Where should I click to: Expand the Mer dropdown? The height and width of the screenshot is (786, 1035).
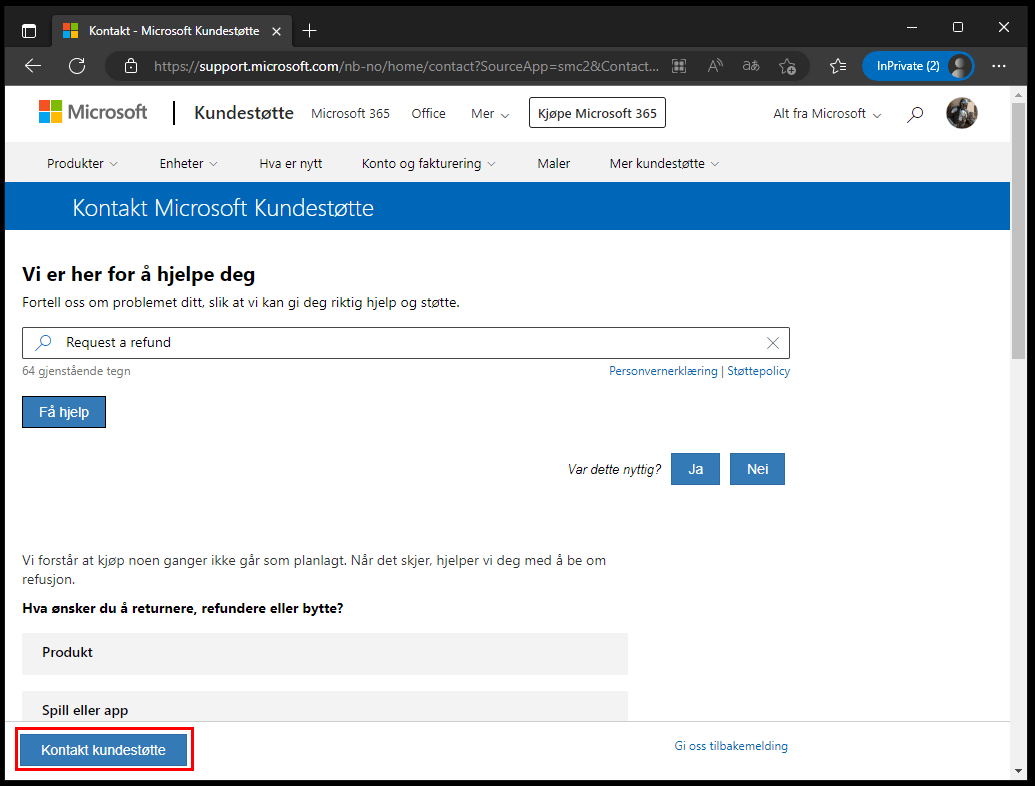(x=490, y=114)
